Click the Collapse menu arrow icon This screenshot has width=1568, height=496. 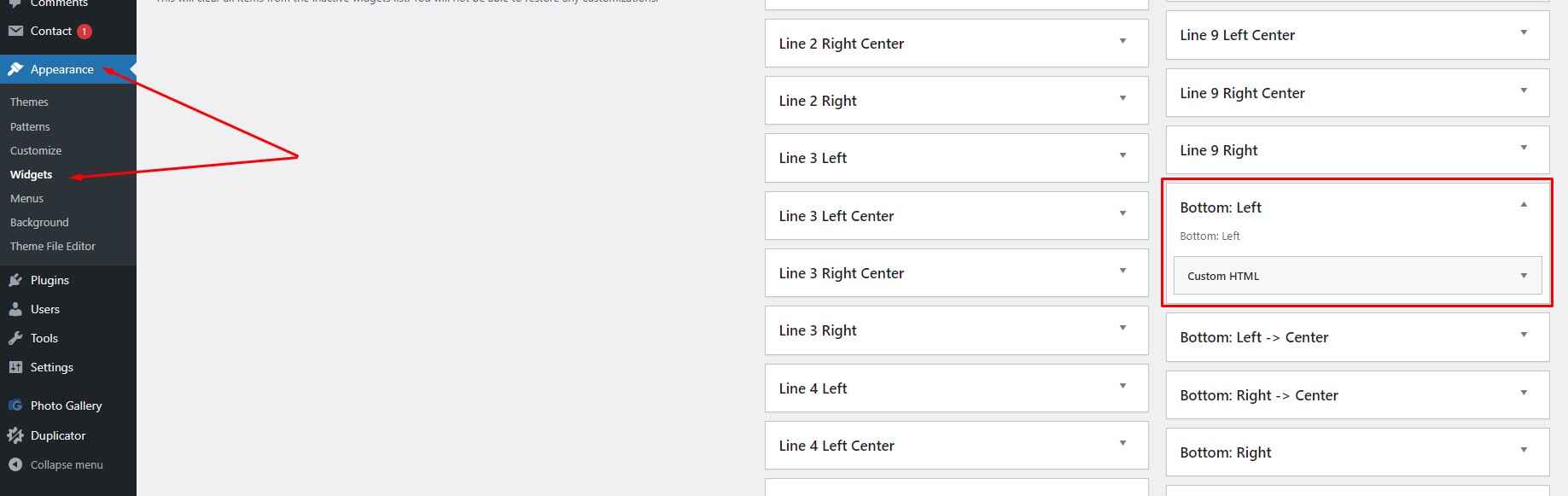(x=15, y=464)
